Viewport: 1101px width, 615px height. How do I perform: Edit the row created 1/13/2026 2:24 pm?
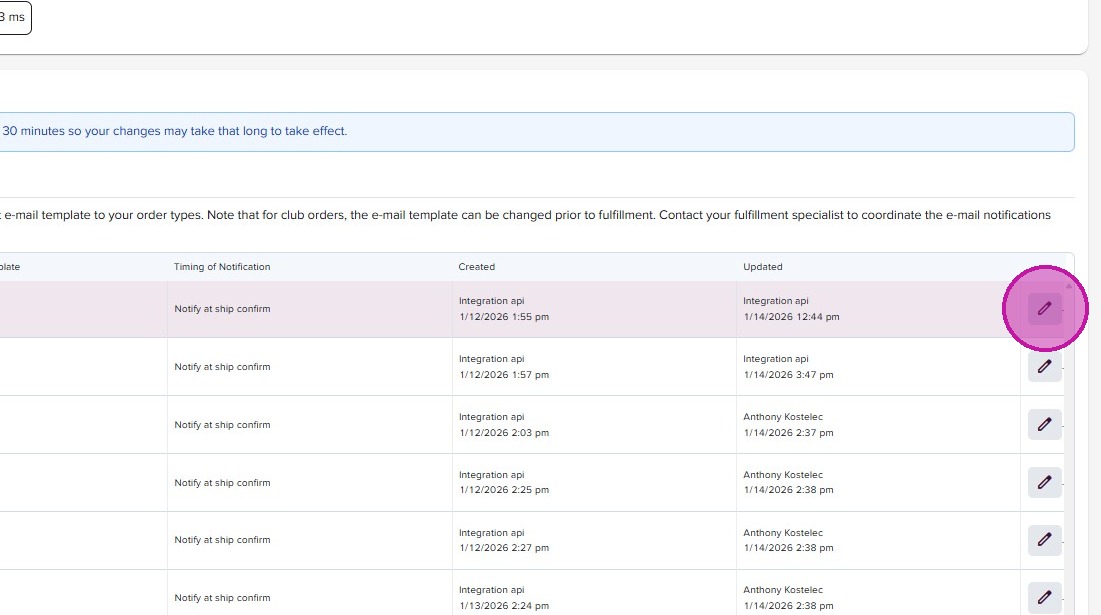pyautogui.click(x=1044, y=598)
